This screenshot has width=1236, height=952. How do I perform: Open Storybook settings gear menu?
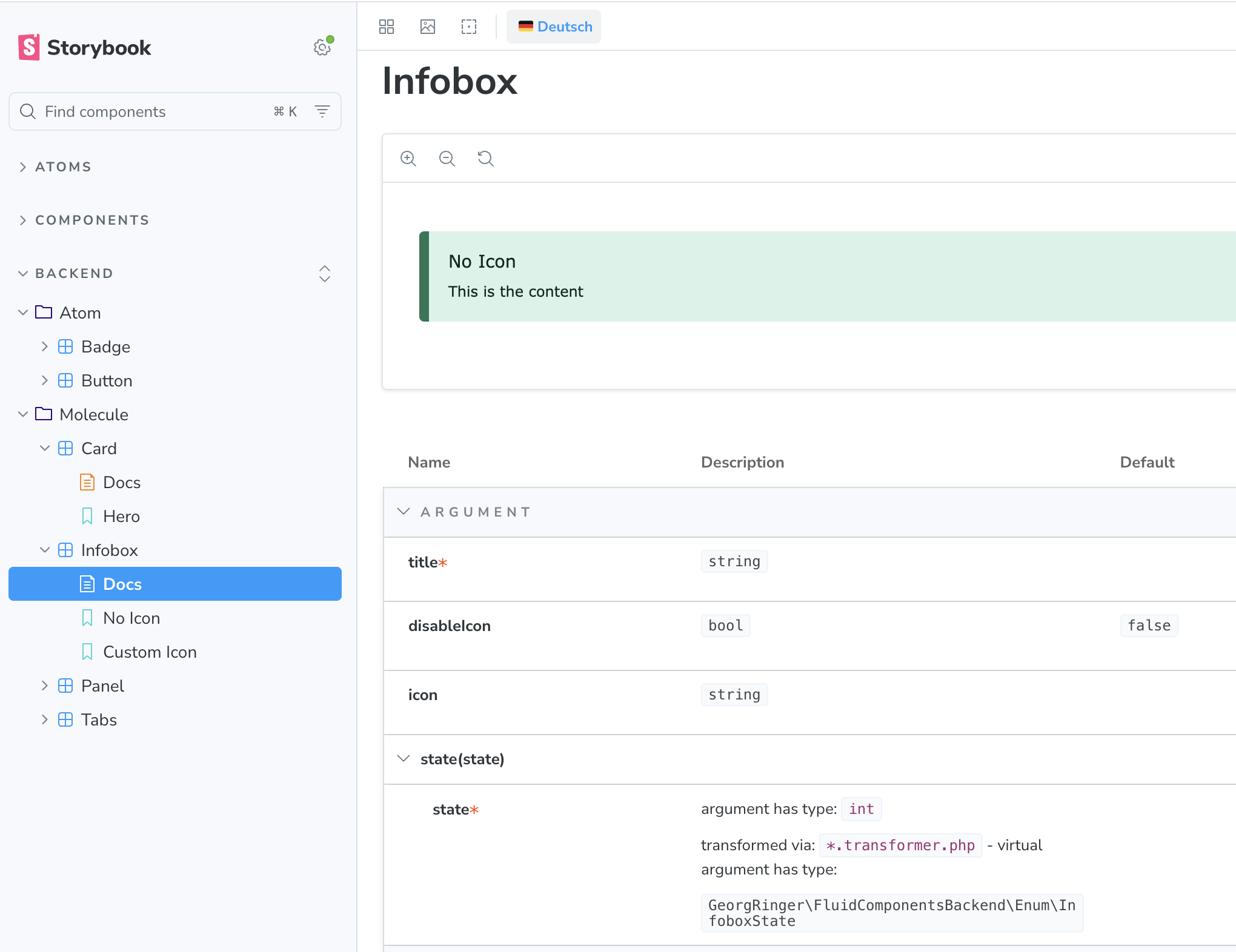point(322,47)
